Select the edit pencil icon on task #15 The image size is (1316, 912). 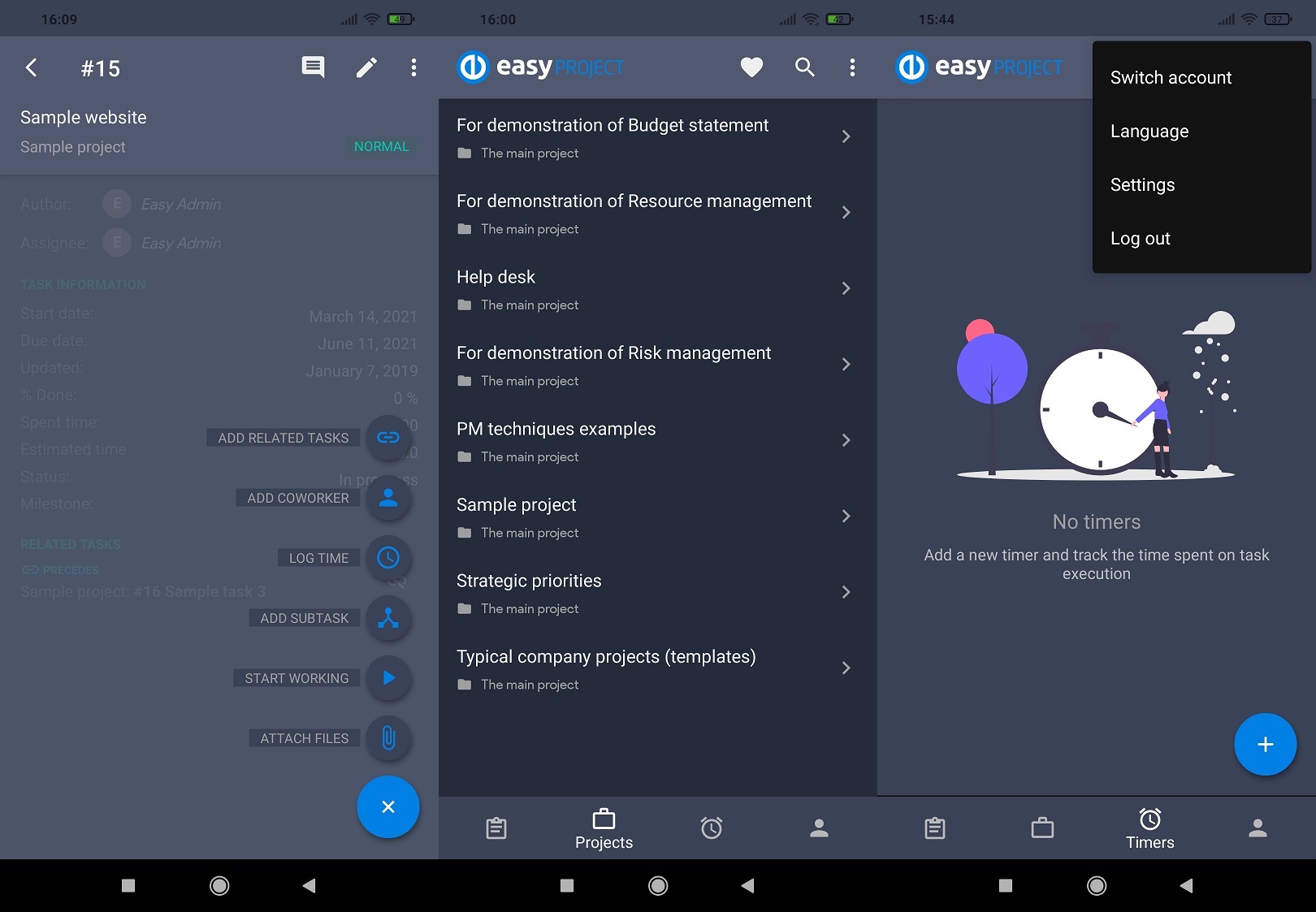[367, 67]
